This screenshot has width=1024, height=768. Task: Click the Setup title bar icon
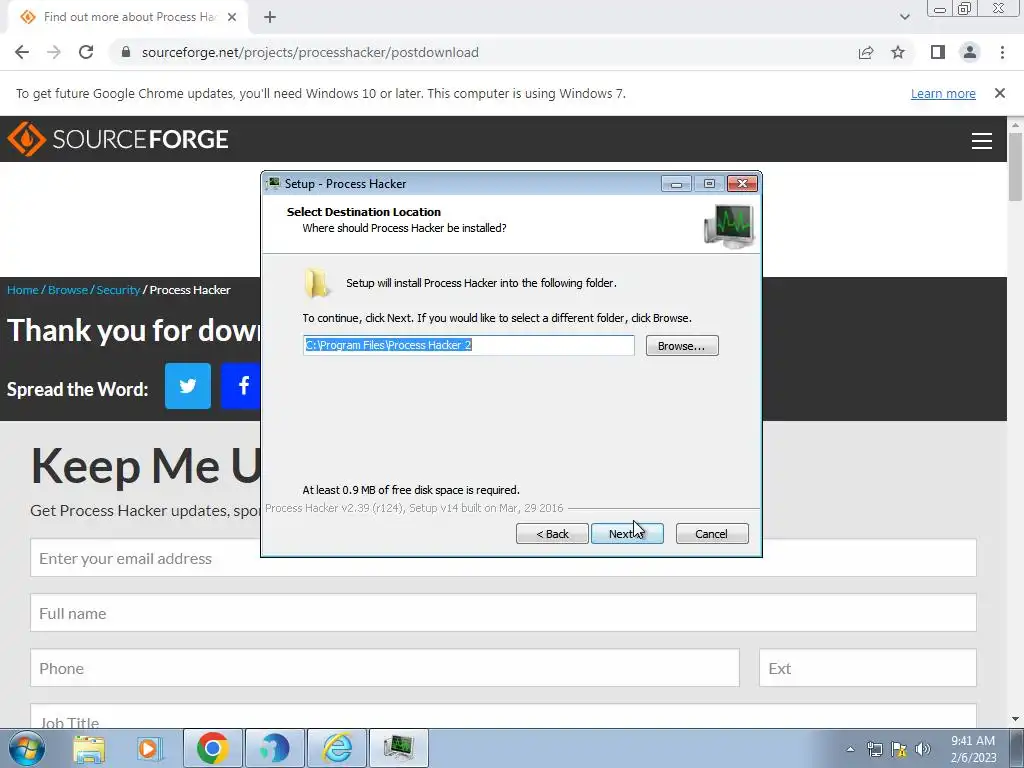[x=274, y=184]
